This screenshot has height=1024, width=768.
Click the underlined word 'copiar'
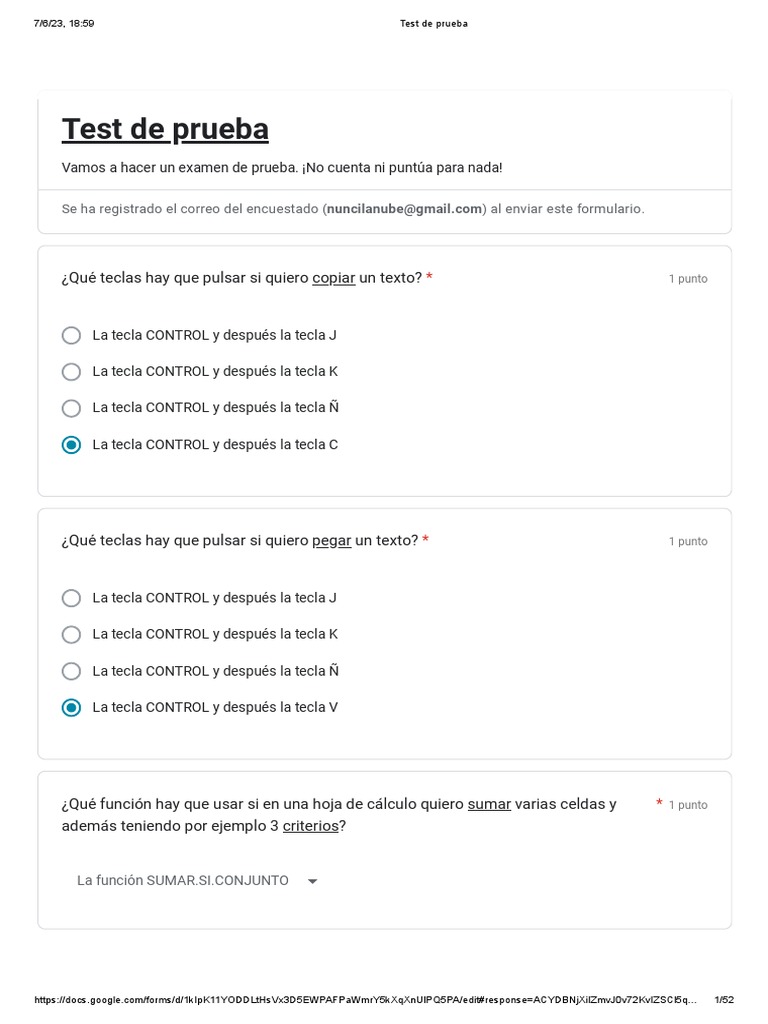pos(334,278)
